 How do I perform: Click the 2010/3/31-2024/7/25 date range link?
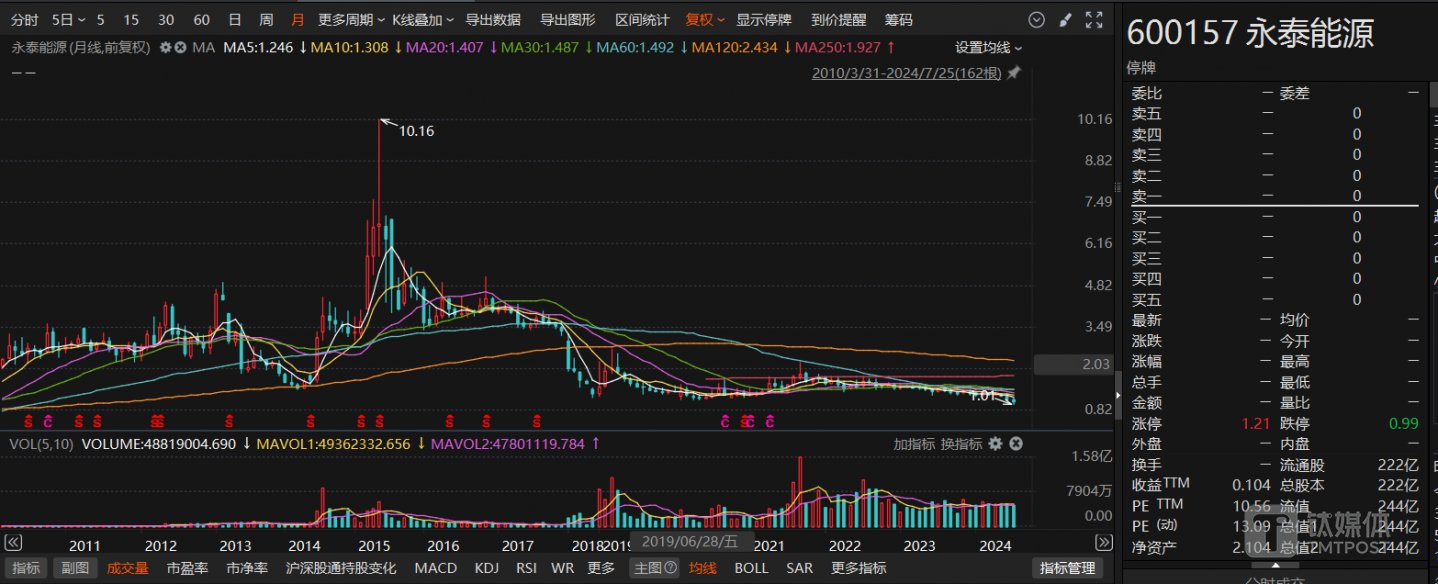tap(907, 73)
